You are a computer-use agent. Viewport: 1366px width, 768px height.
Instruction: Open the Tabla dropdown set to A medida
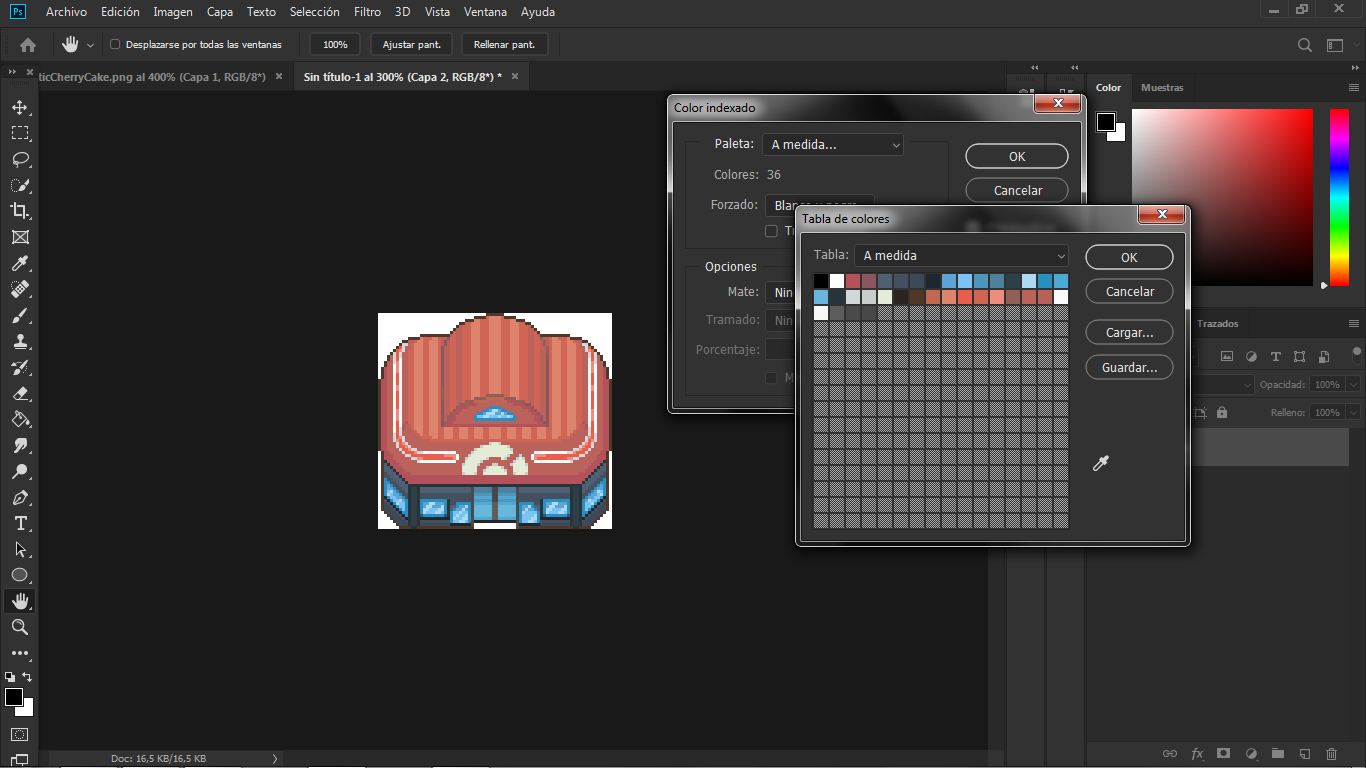(x=961, y=255)
